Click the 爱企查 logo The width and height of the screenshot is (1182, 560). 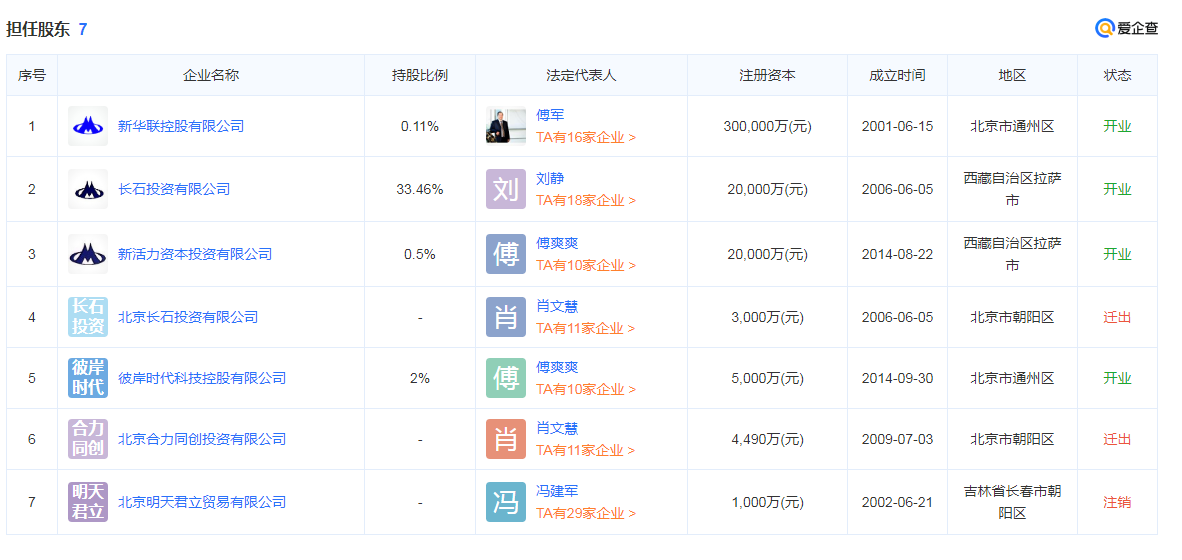(x=1126, y=29)
